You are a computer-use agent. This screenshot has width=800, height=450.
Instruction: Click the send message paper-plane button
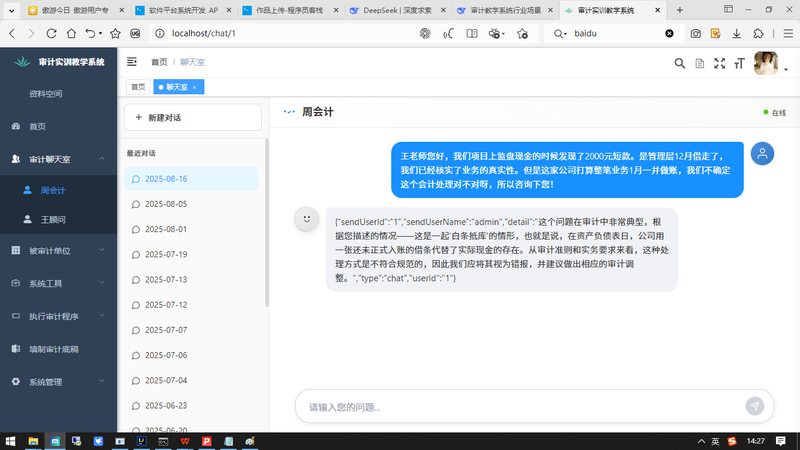click(755, 406)
